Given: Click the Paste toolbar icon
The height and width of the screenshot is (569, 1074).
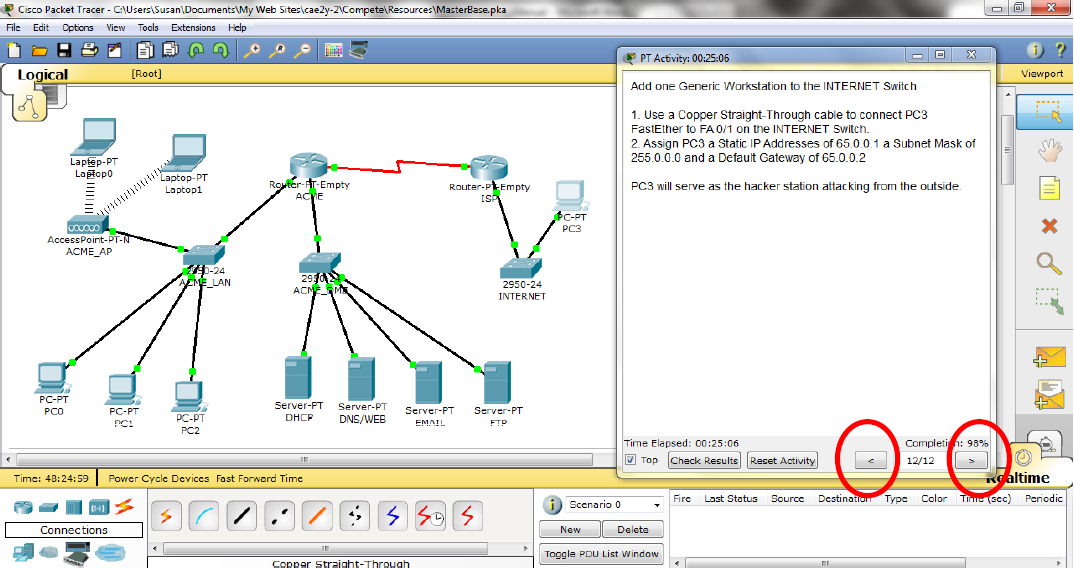Looking at the screenshot, I should [x=170, y=50].
